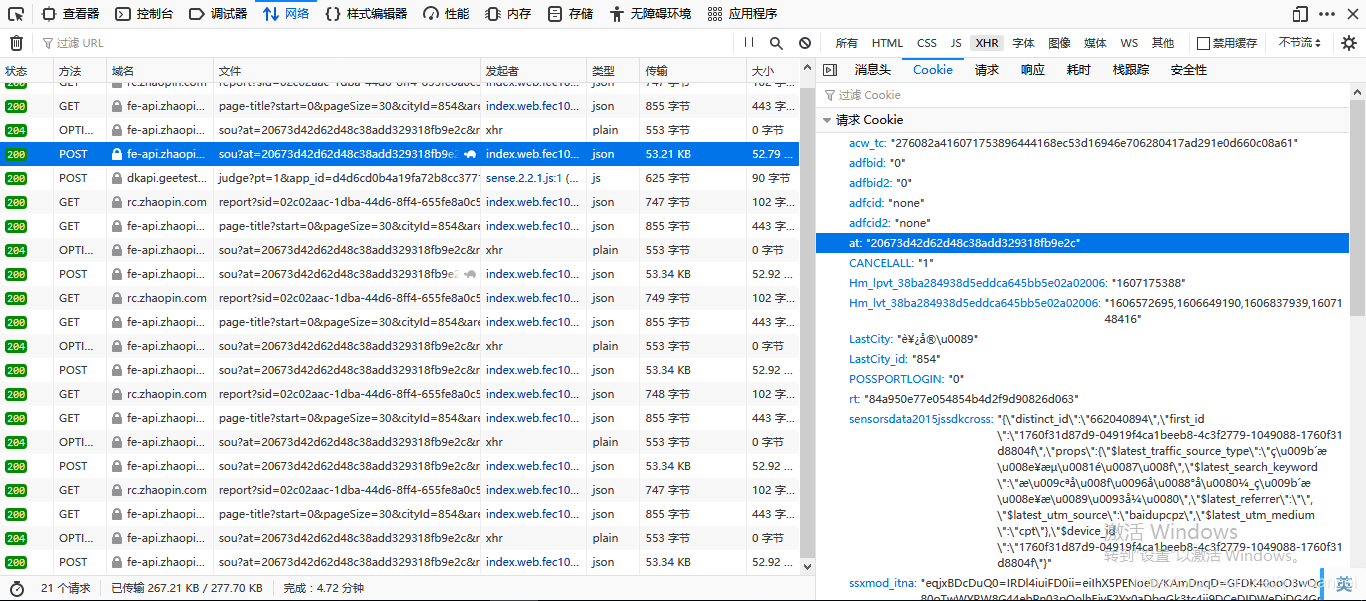Enable the 禁用缓存 checkbox
The width and height of the screenshot is (1366, 601).
(x=1203, y=43)
